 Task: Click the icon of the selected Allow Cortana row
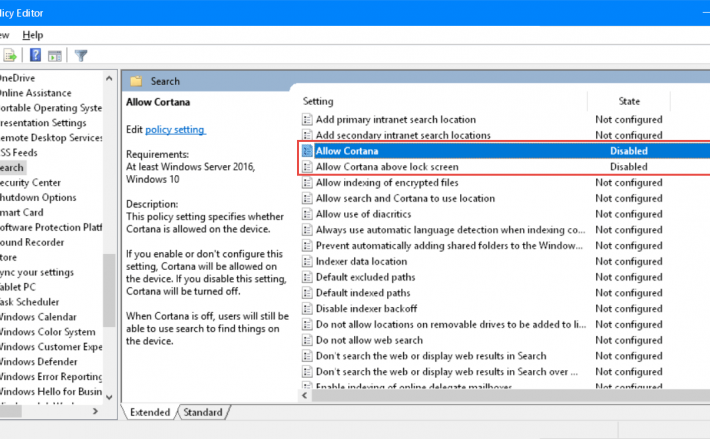(x=307, y=151)
